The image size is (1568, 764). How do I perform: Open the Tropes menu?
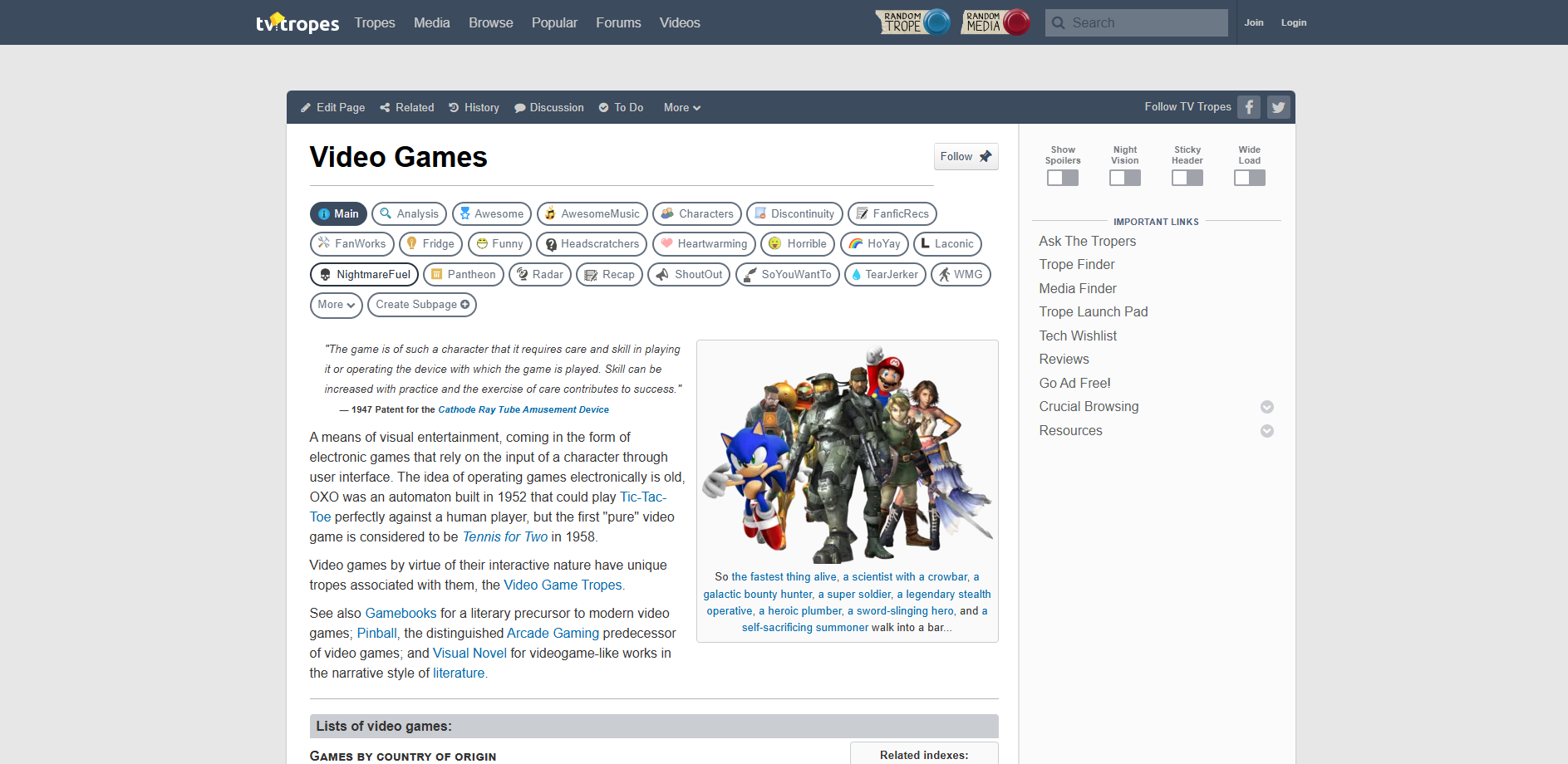375,22
